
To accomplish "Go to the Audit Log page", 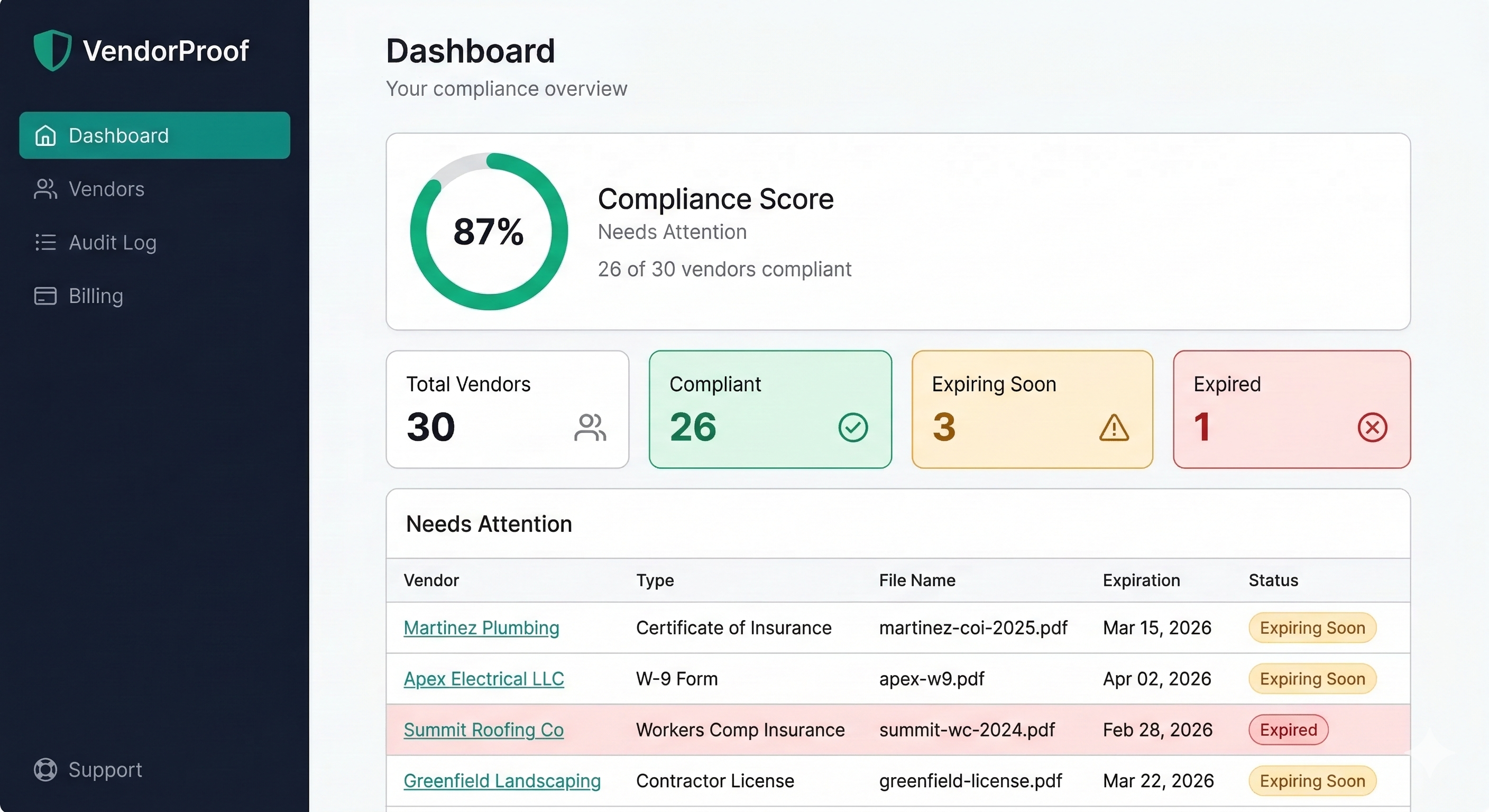I will [x=112, y=242].
